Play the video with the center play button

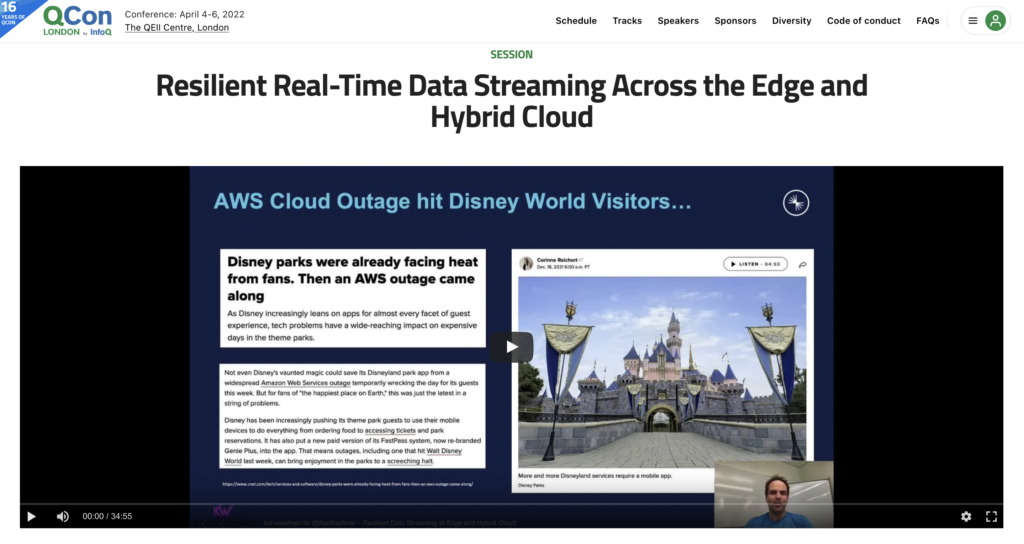511,347
